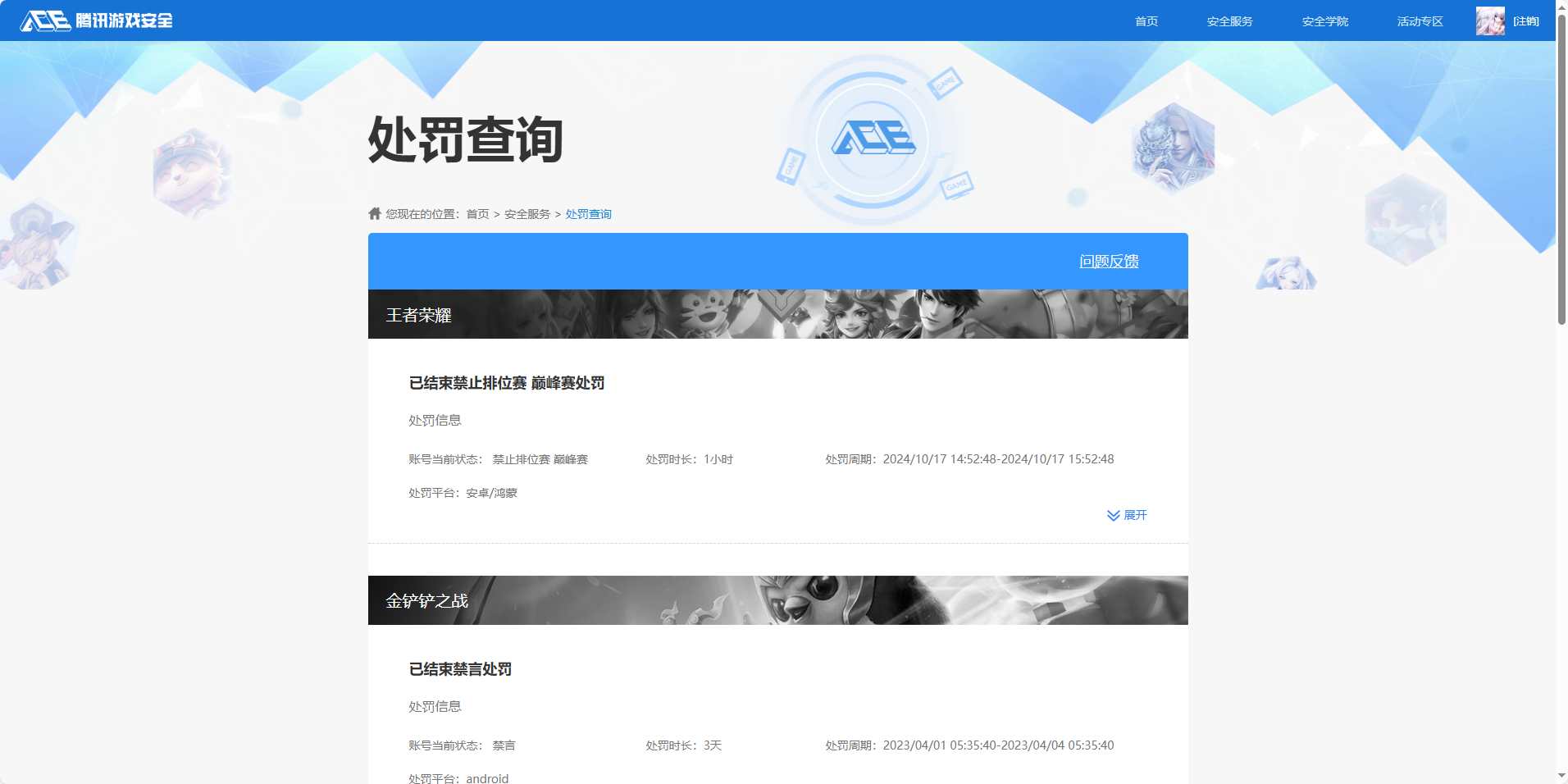Open the user avatar in the header
Screen dimensions: 1568x784
click(x=1489, y=21)
